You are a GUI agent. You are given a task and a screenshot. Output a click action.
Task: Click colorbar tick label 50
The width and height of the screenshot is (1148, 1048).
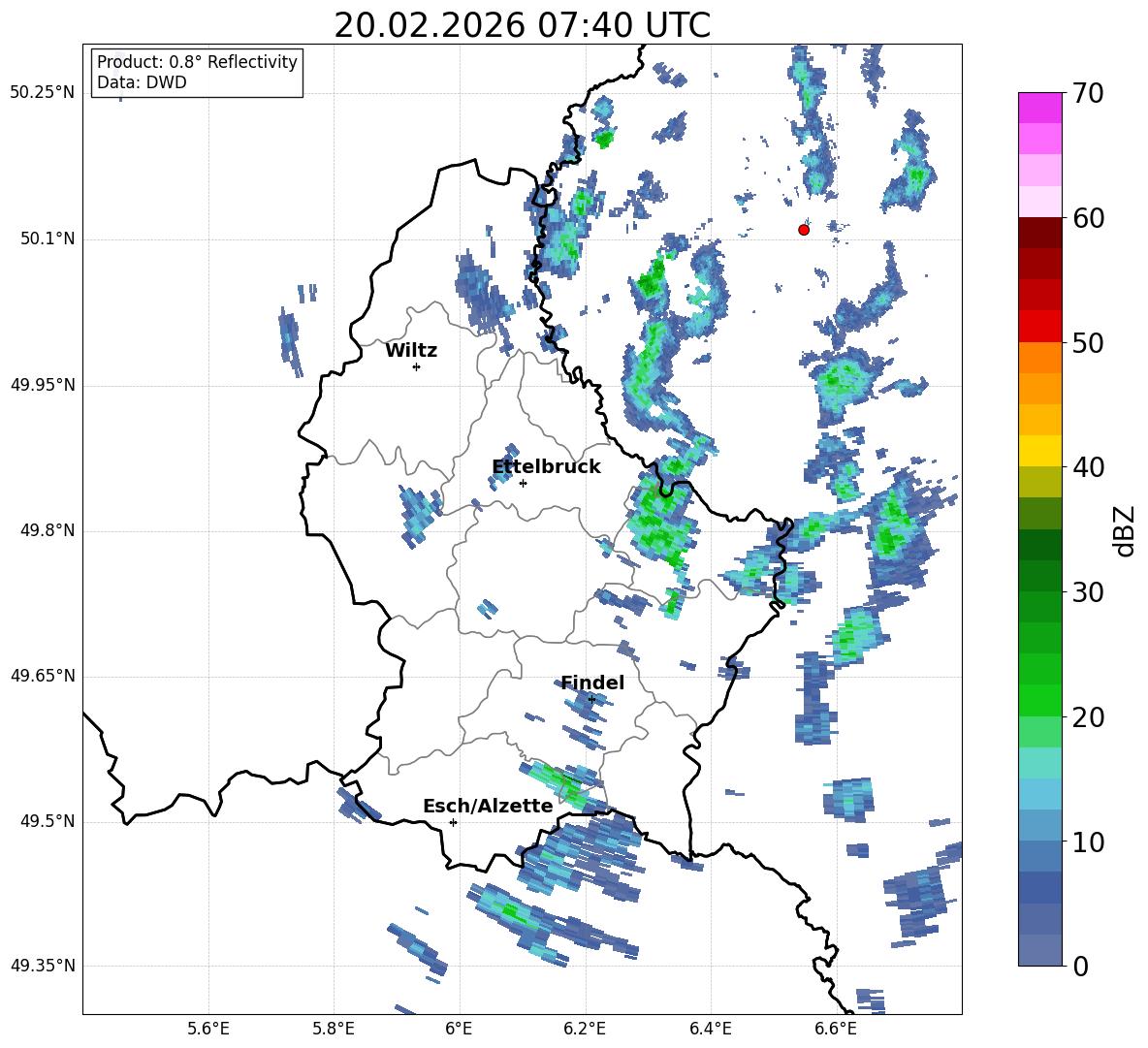(x=1088, y=342)
